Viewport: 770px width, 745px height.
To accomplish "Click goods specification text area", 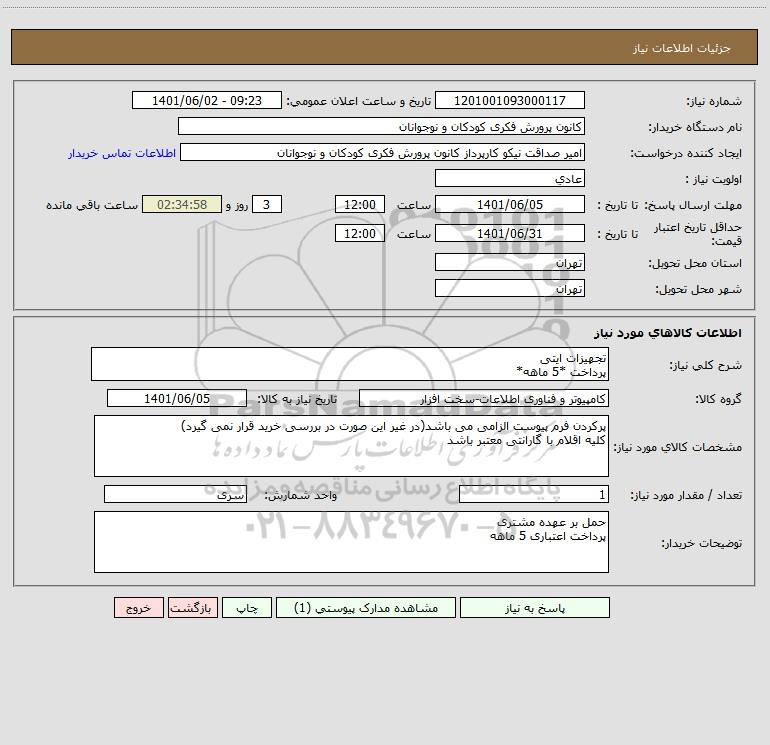I will point(351,446).
